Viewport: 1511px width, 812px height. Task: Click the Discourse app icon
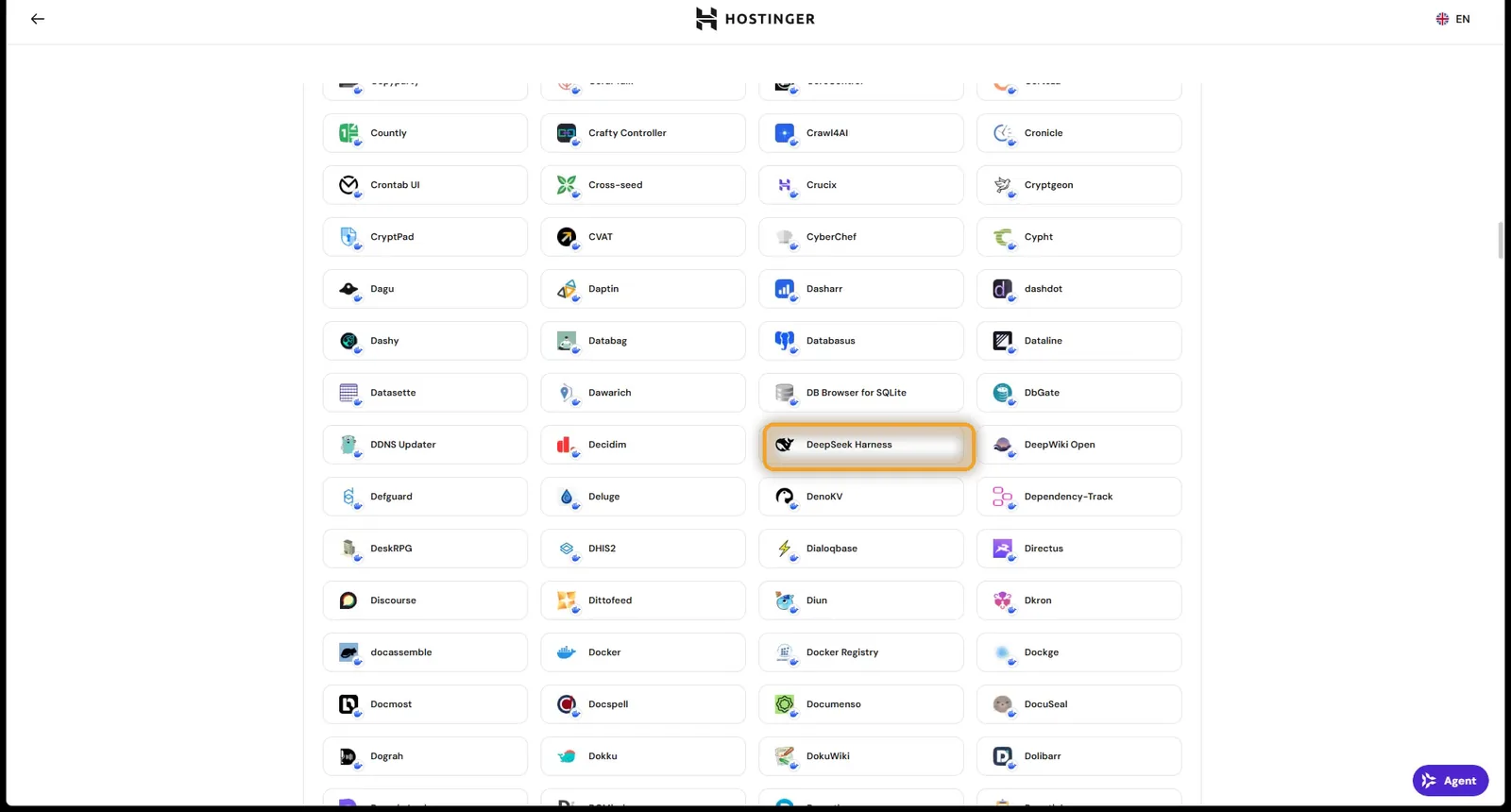tap(348, 601)
